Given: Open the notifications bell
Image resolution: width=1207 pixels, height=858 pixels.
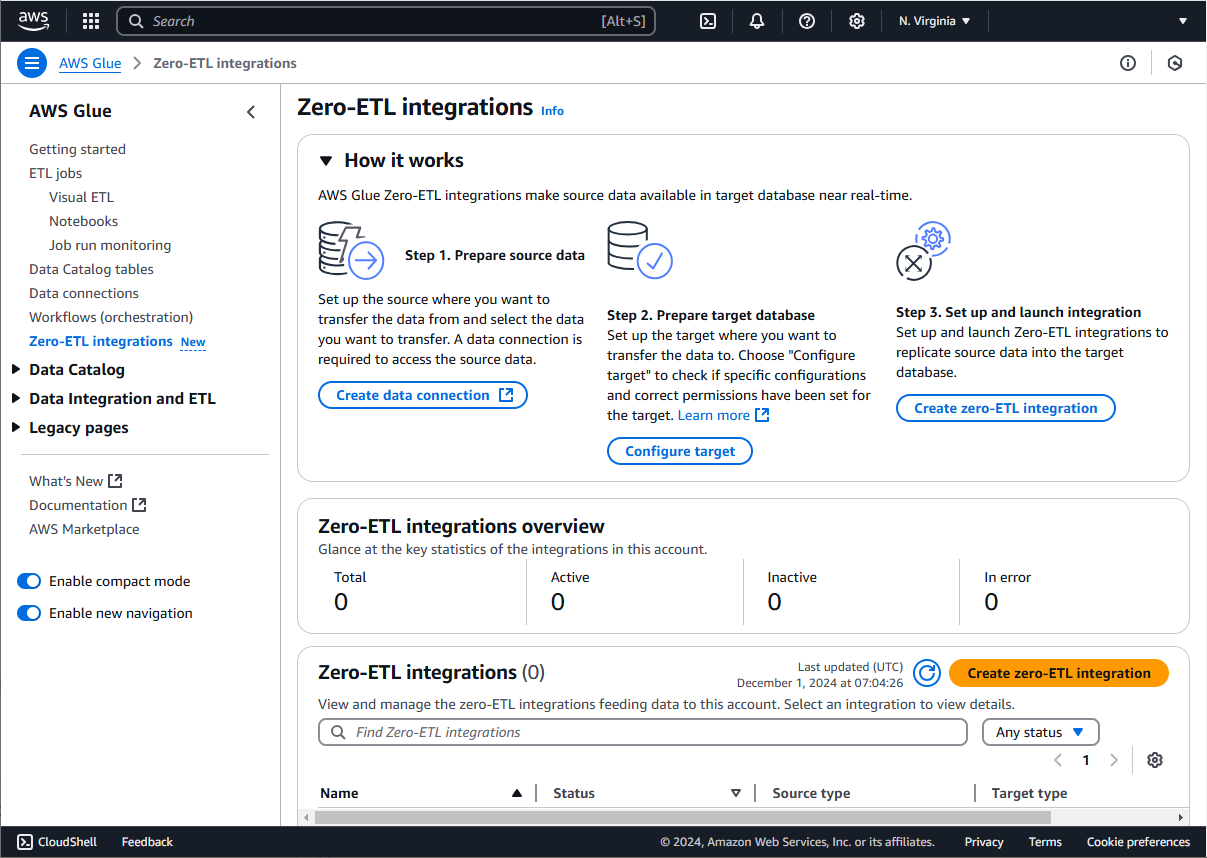Looking at the screenshot, I should click(757, 20).
